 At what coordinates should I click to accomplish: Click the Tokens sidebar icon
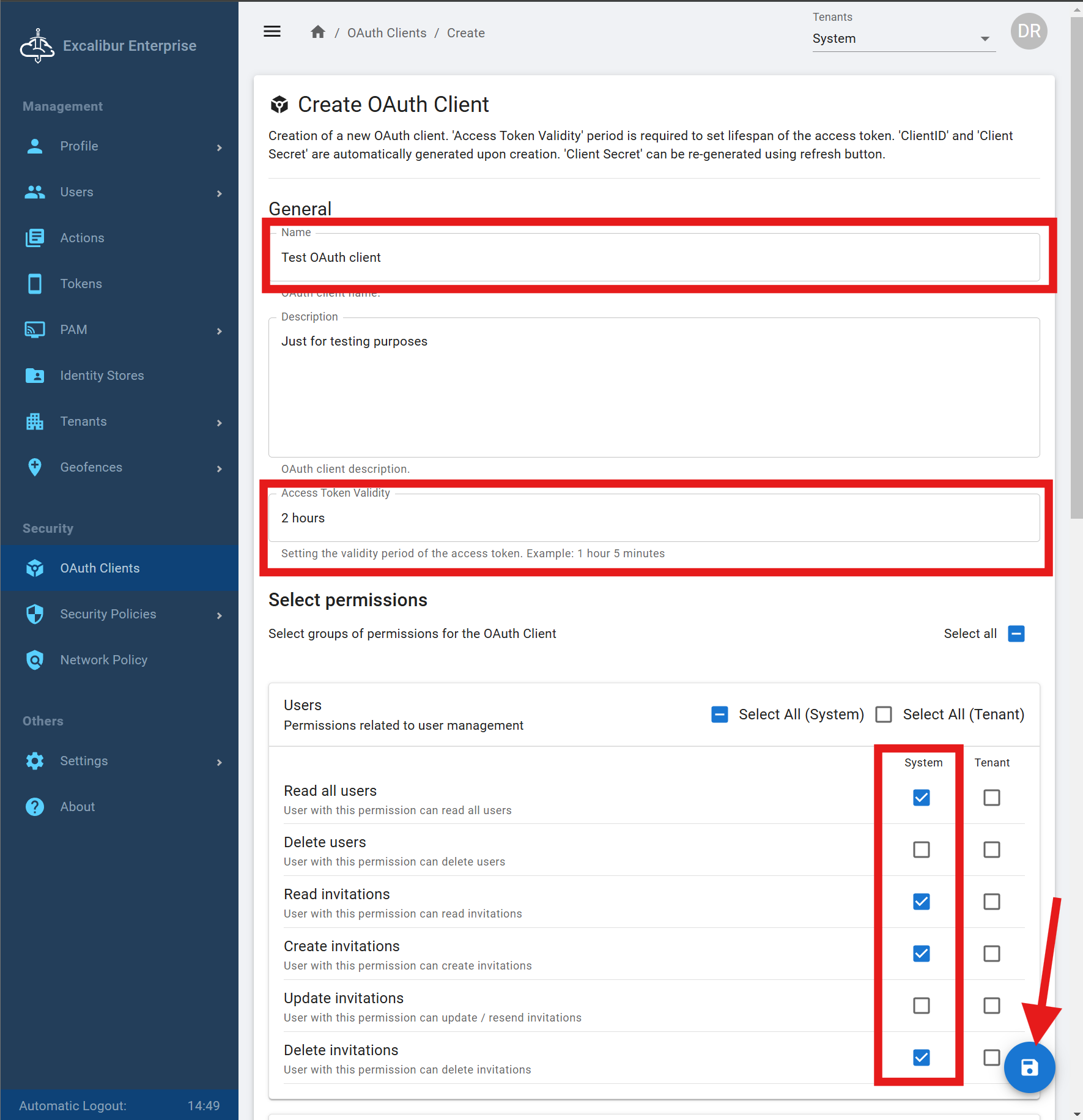(x=35, y=284)
